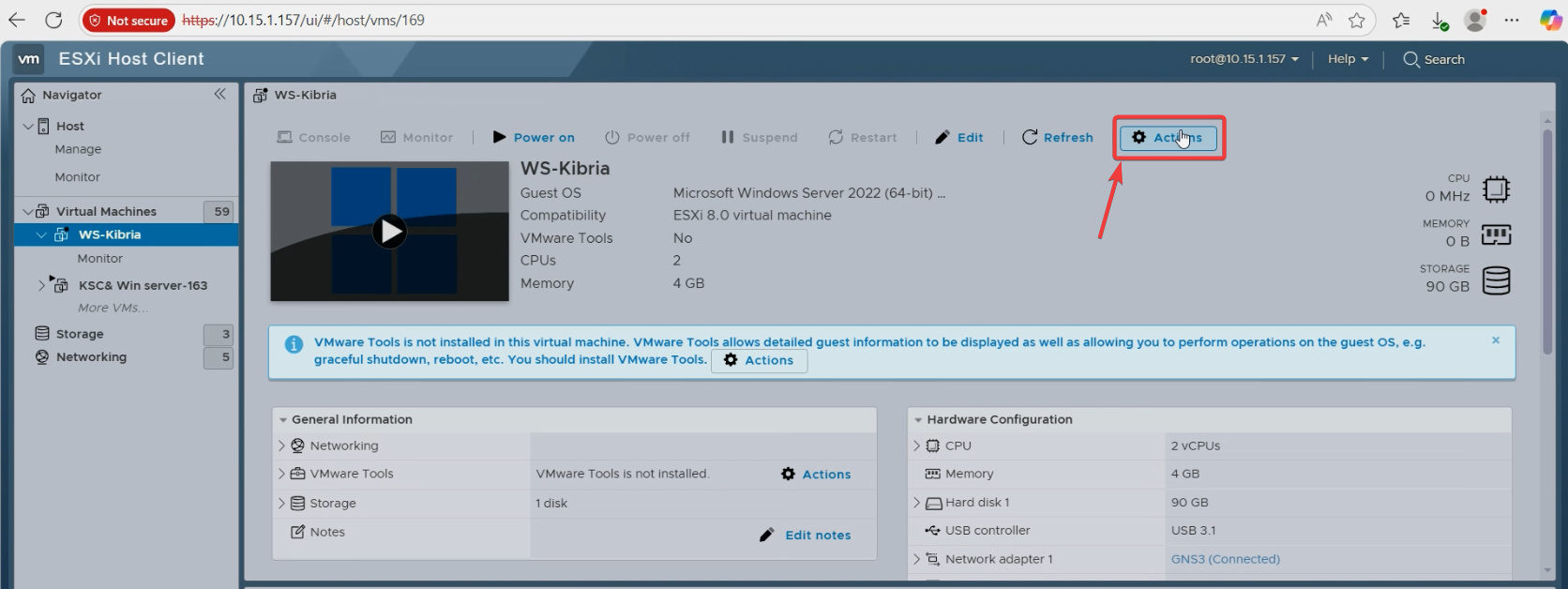Collapse the Navigator panel with the double chevron
Image resolution: width=1568 pixels, height=589 pixels.
tap(219, 94)
